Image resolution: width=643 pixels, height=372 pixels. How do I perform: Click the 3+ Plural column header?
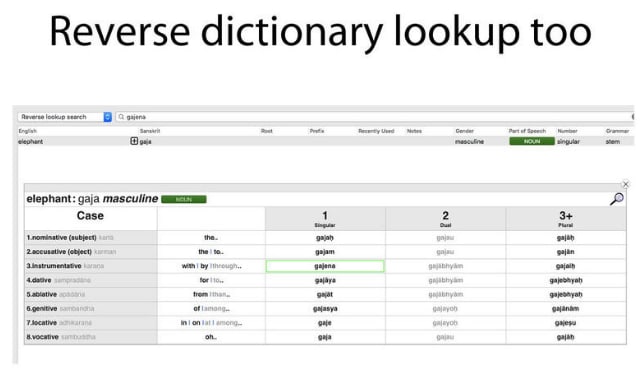565,219
